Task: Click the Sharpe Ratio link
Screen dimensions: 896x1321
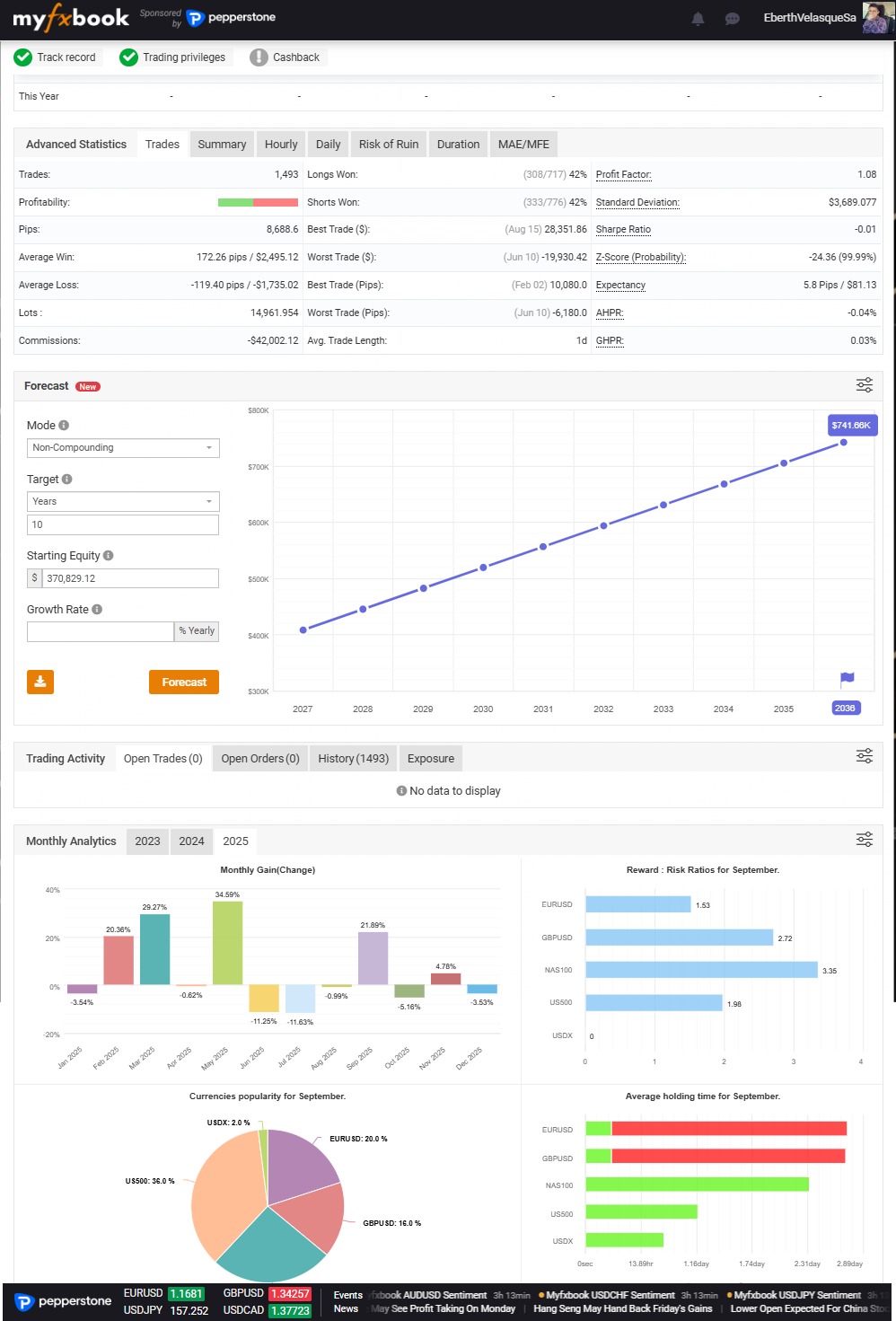Action: [623, 230]
